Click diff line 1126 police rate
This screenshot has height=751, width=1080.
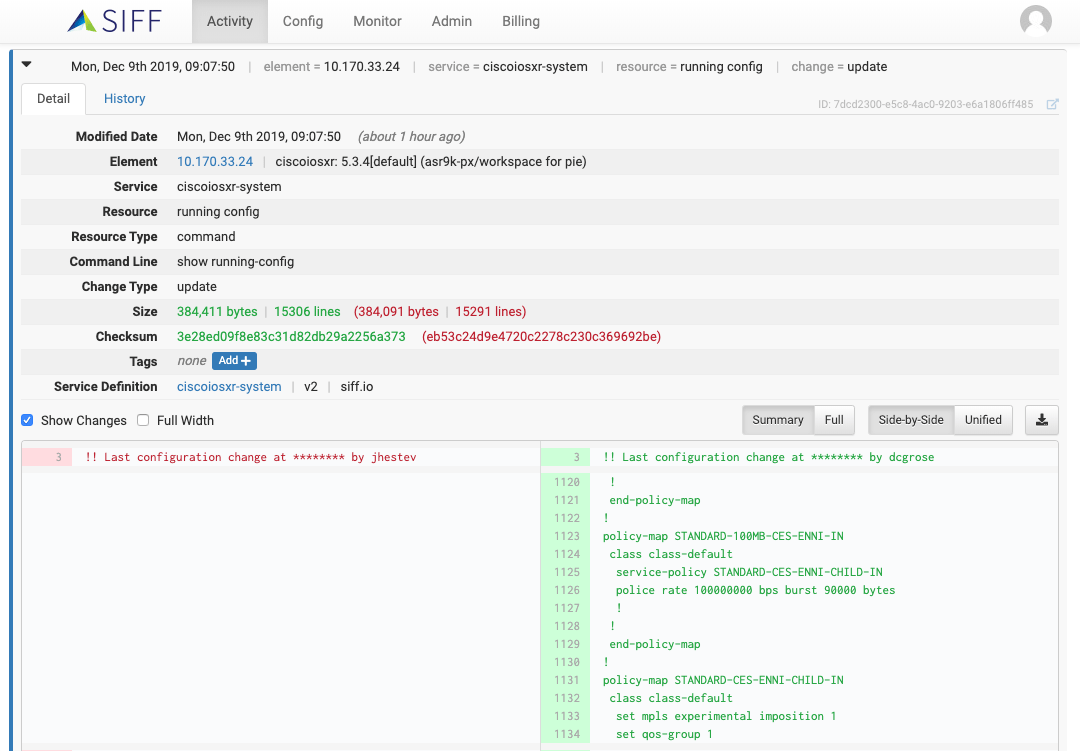coord(756,590)
